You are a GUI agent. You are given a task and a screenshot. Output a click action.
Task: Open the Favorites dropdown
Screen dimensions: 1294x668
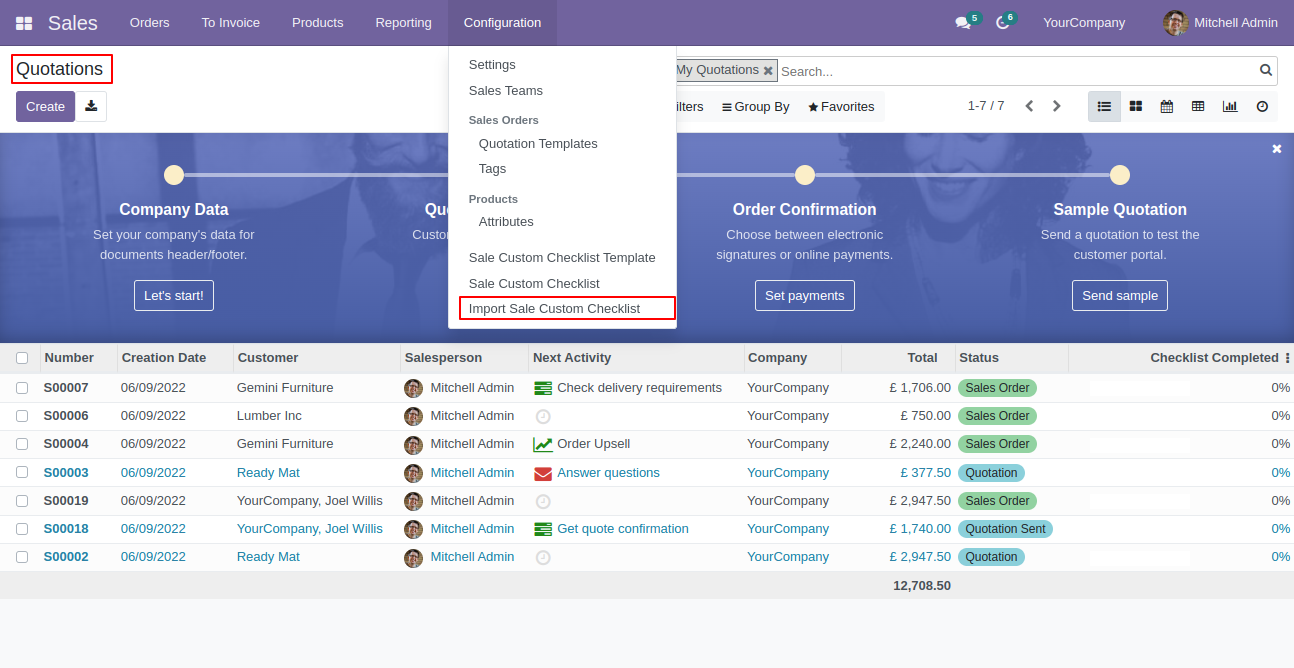(841, 107)
